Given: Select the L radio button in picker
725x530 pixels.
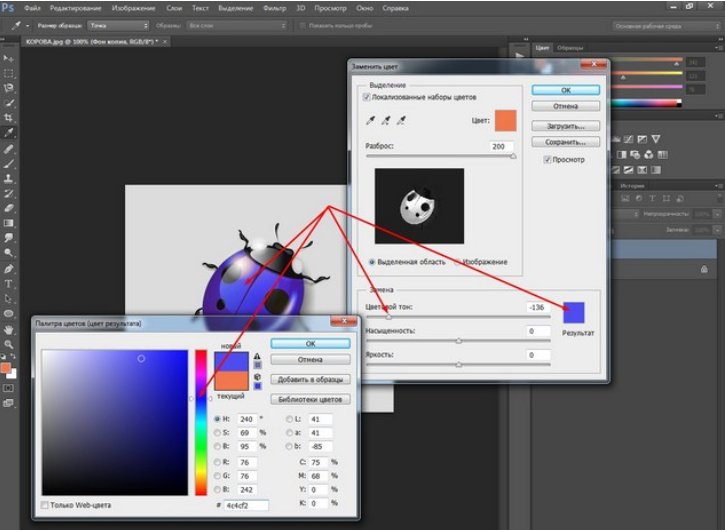Looking at the screenshot, I should (x=289, y=419).
